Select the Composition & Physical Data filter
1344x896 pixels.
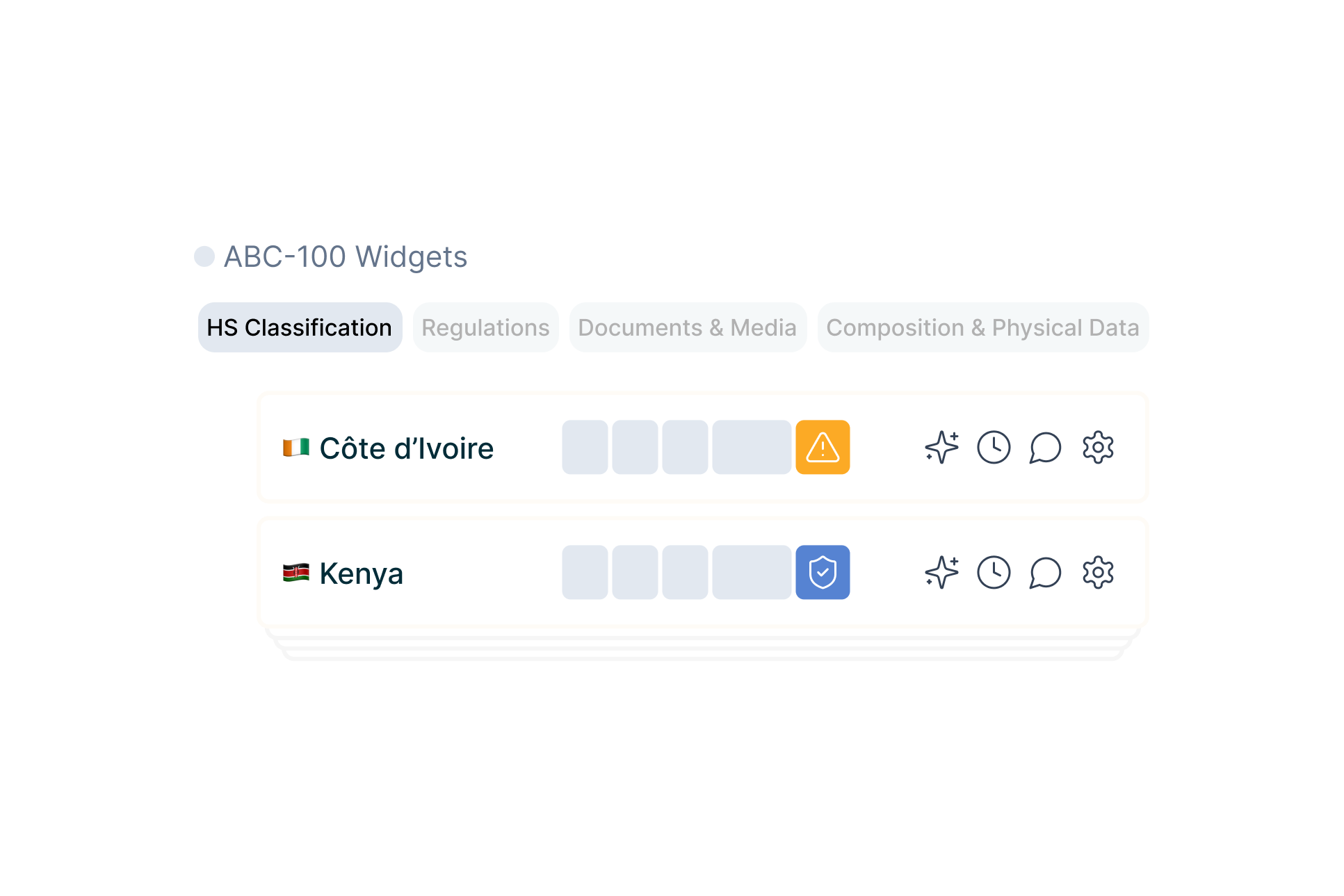pyautogui.click(x=982, y=327)
